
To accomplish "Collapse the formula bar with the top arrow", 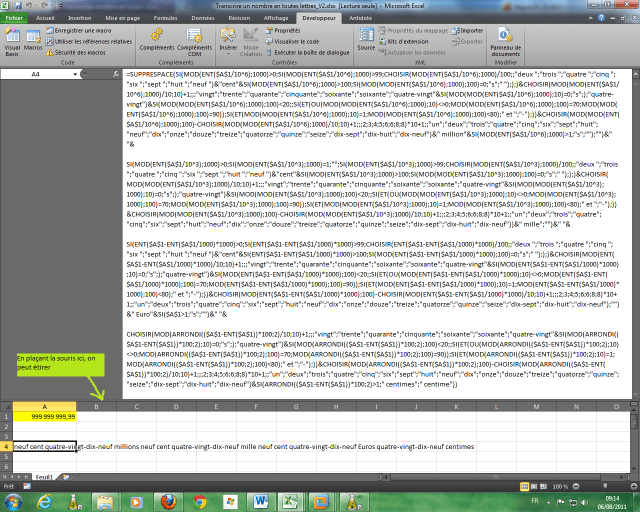I will tap(635, 73).
